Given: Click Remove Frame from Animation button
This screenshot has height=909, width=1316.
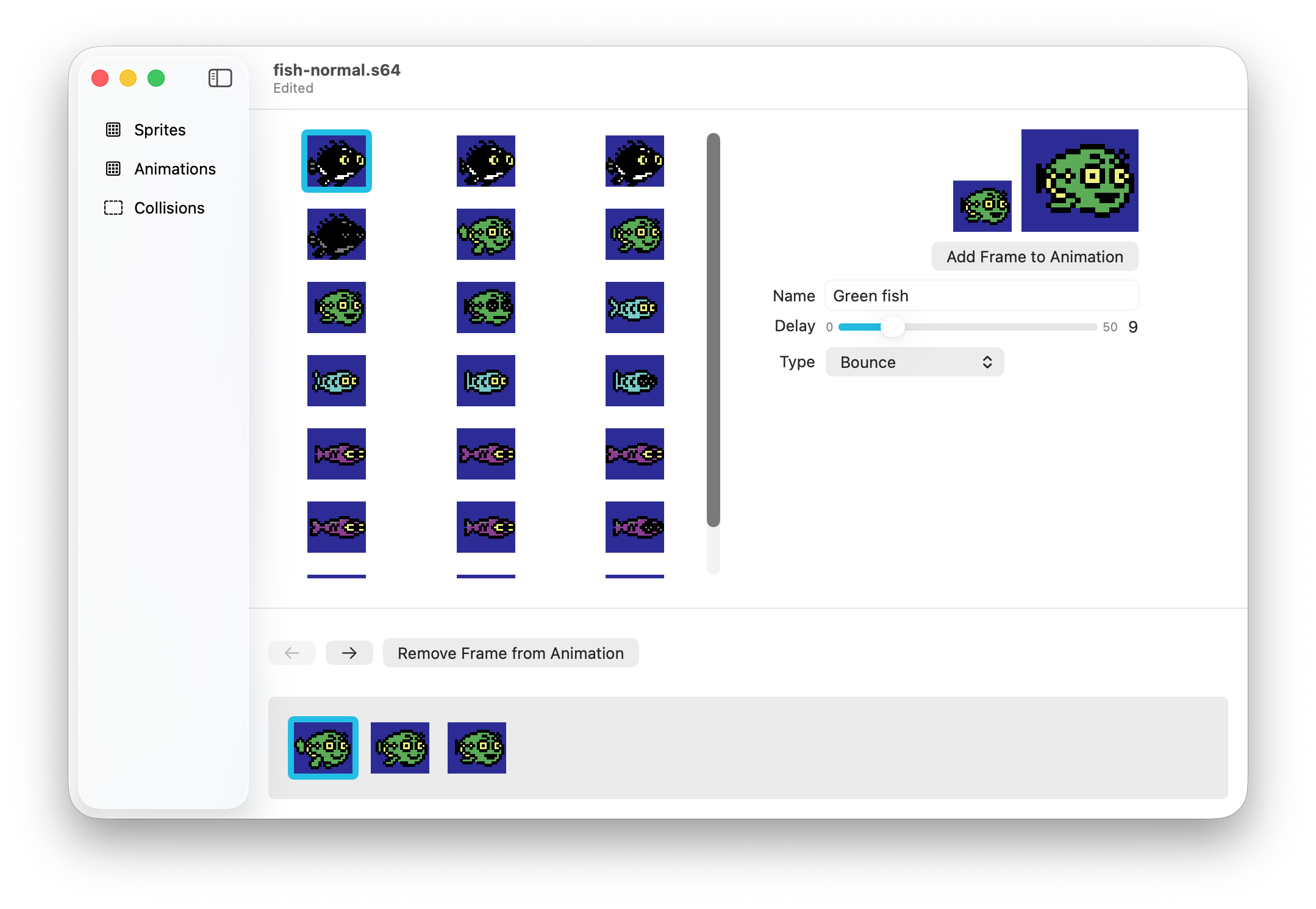Looking at the screenshot, I should coord(510,653).
